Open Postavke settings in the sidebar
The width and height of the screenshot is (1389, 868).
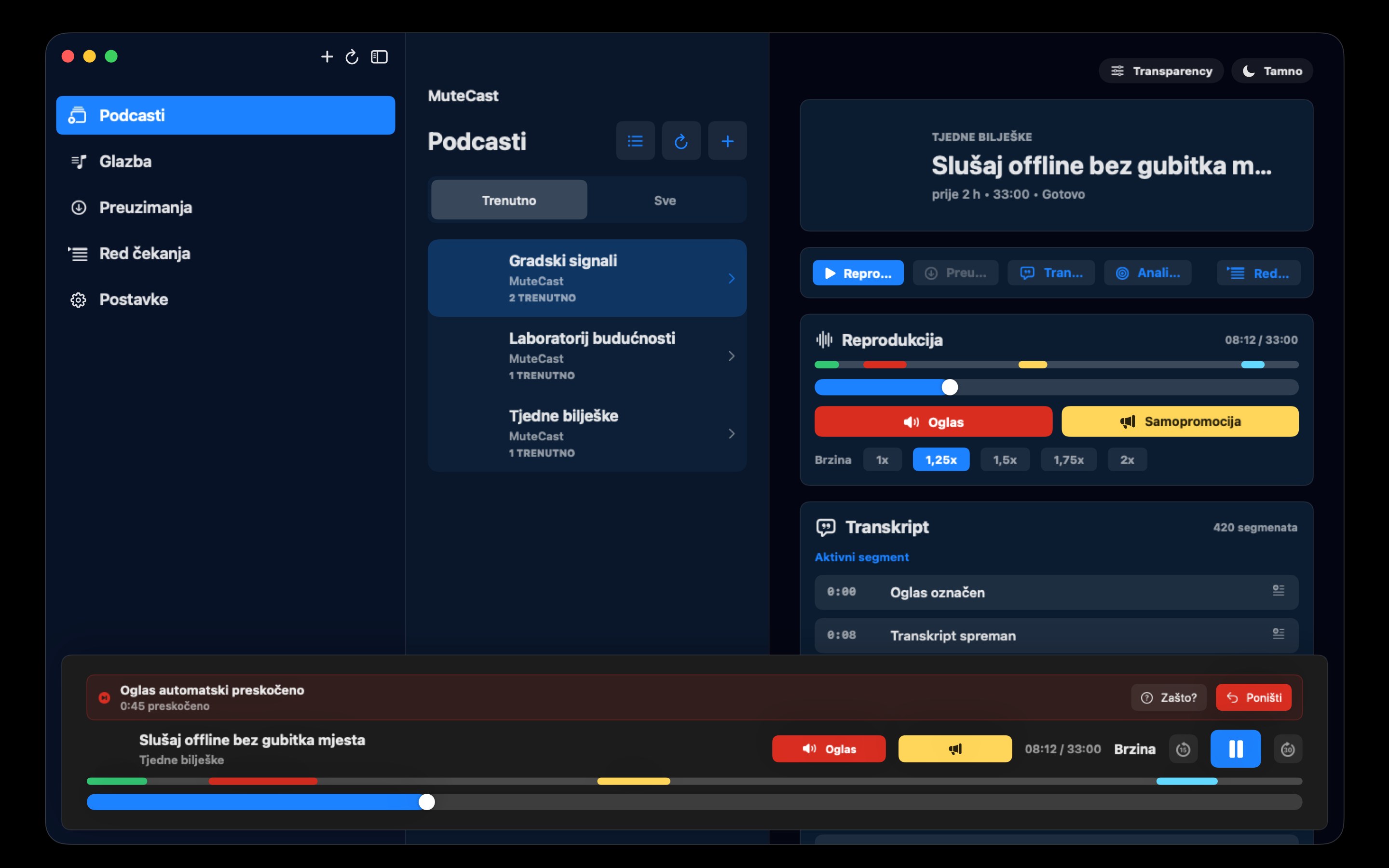226,299
